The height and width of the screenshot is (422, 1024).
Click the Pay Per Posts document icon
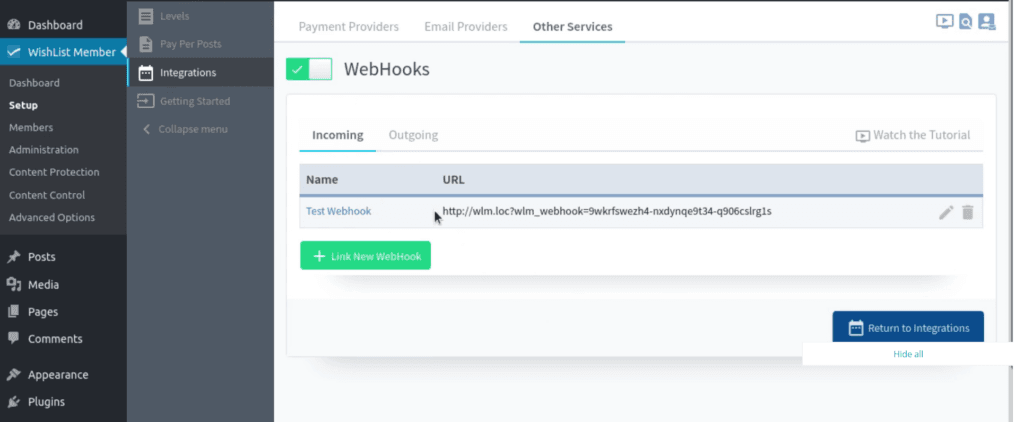point(146,44)
